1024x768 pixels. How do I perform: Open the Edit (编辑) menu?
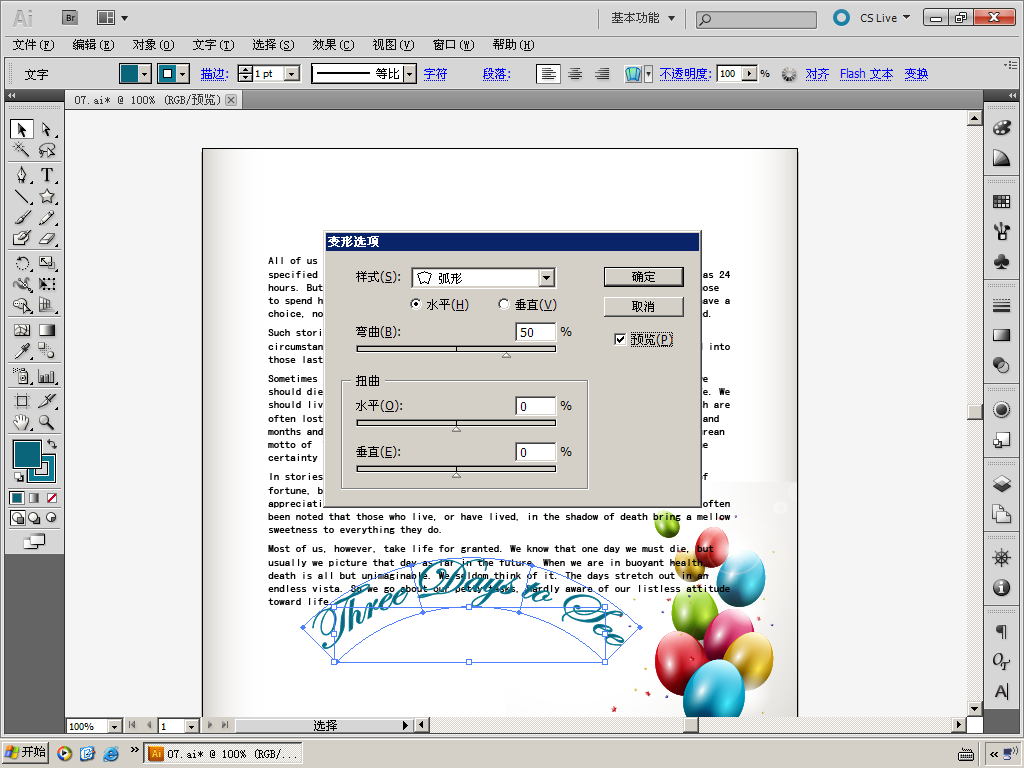point(93,45)
